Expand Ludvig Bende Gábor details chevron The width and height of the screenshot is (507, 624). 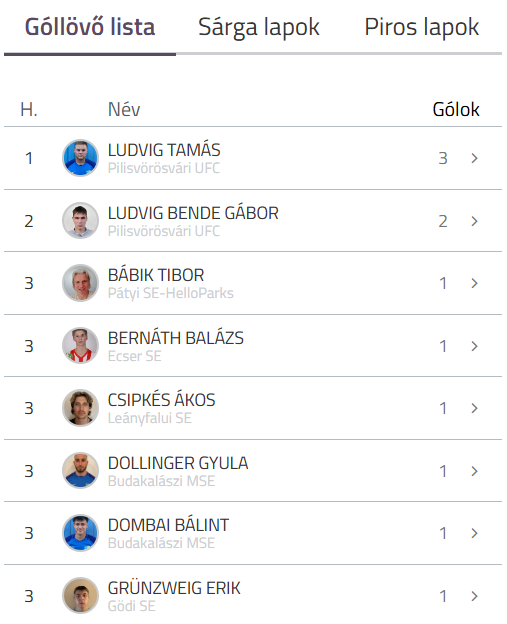[x=474, y=221]
